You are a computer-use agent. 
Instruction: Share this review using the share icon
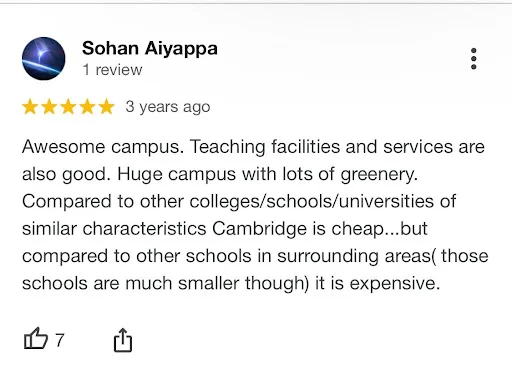123,340
